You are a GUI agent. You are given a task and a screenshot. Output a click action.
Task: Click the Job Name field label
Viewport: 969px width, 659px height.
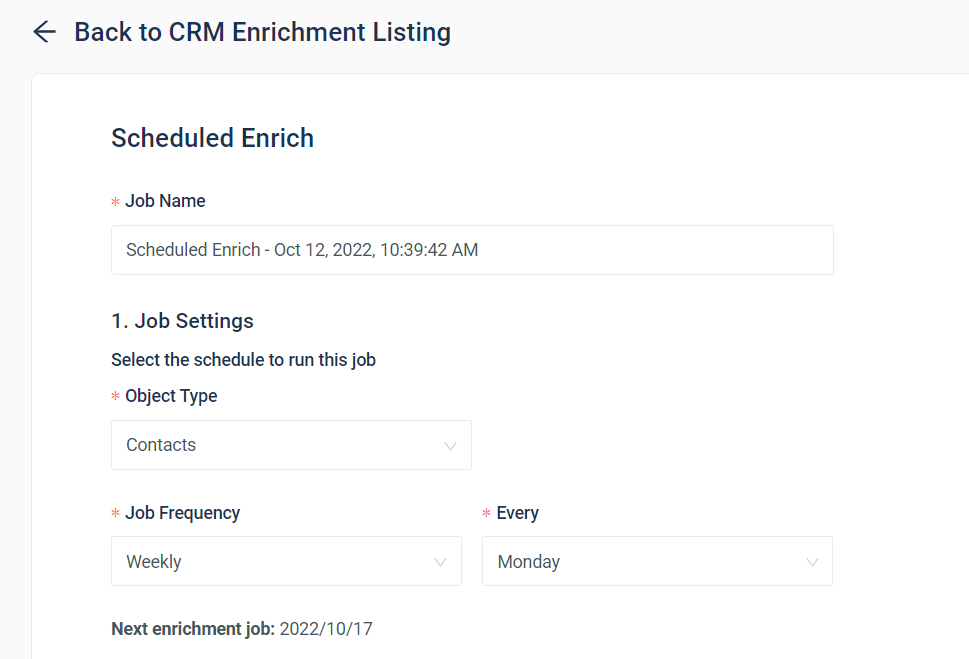coord(165,201)
